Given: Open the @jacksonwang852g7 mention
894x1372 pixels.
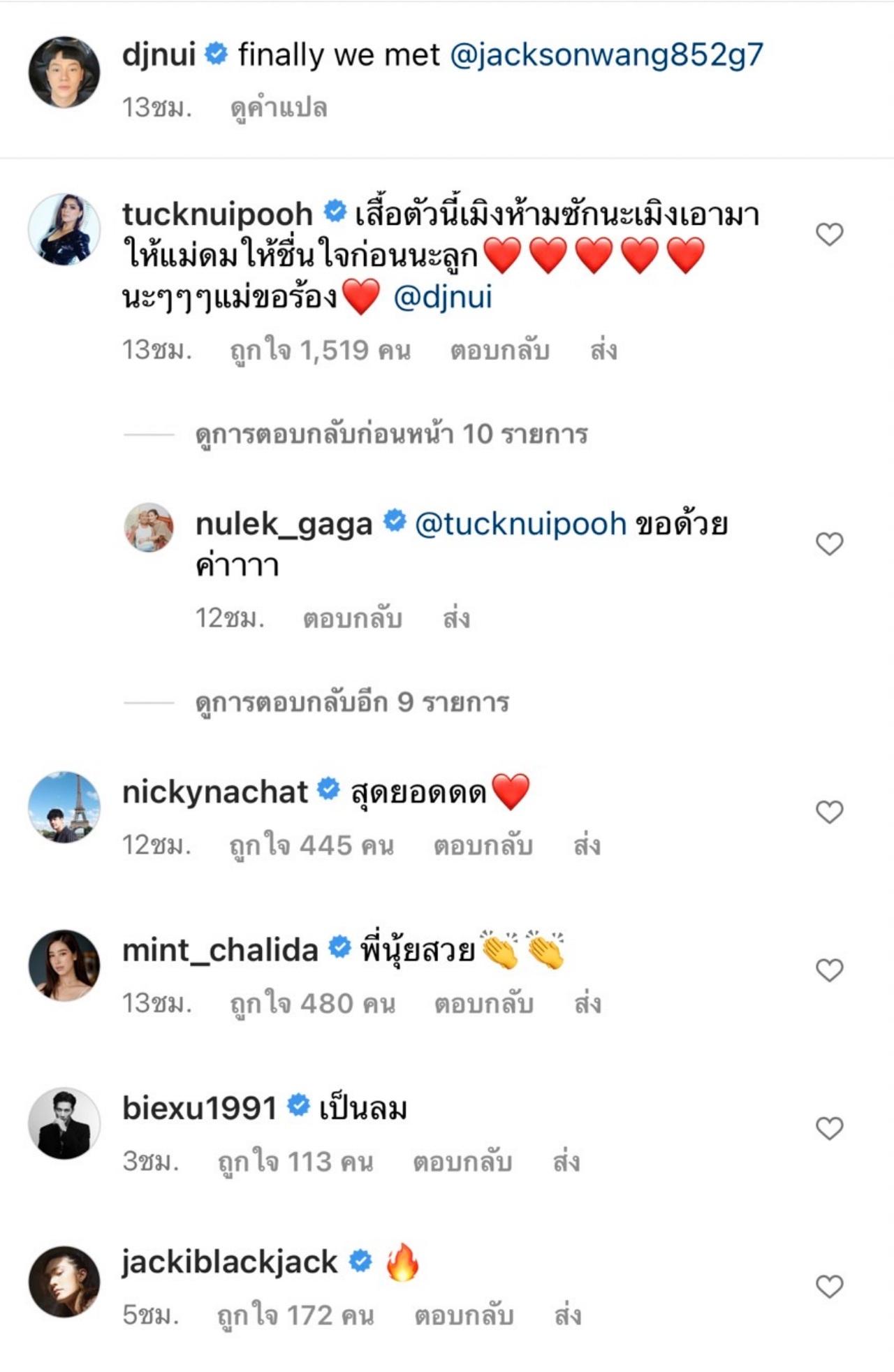Looking at the screenshot, I should [606, 55].
